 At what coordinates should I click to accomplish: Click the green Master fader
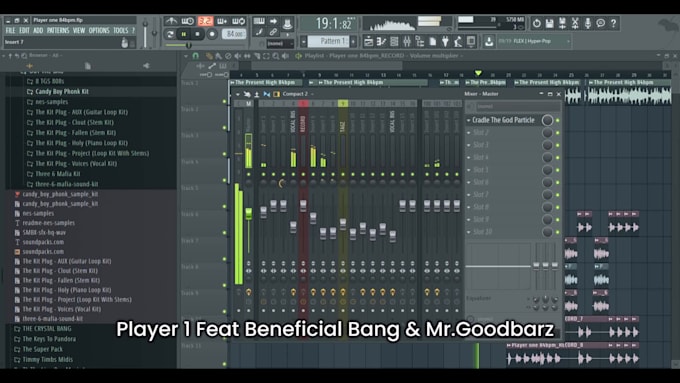248,213
